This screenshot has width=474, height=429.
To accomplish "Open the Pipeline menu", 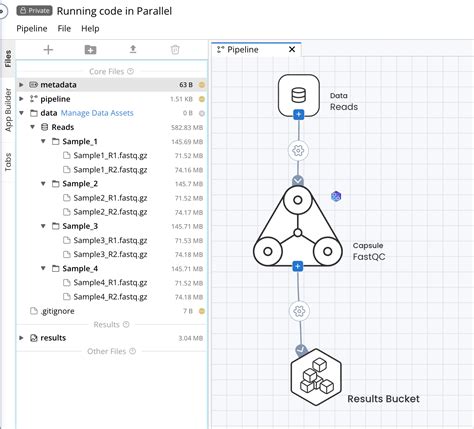I will coord(32,29).
